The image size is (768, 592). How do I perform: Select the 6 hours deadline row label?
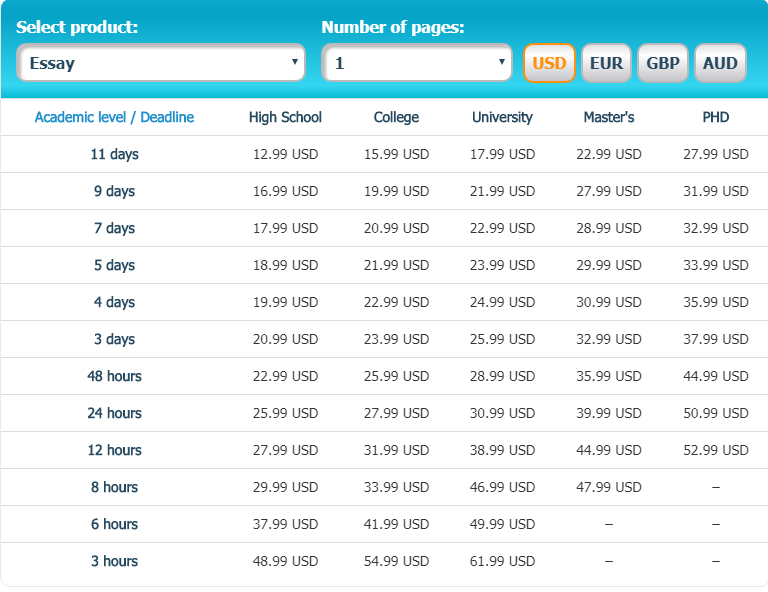tap(114, 524)
